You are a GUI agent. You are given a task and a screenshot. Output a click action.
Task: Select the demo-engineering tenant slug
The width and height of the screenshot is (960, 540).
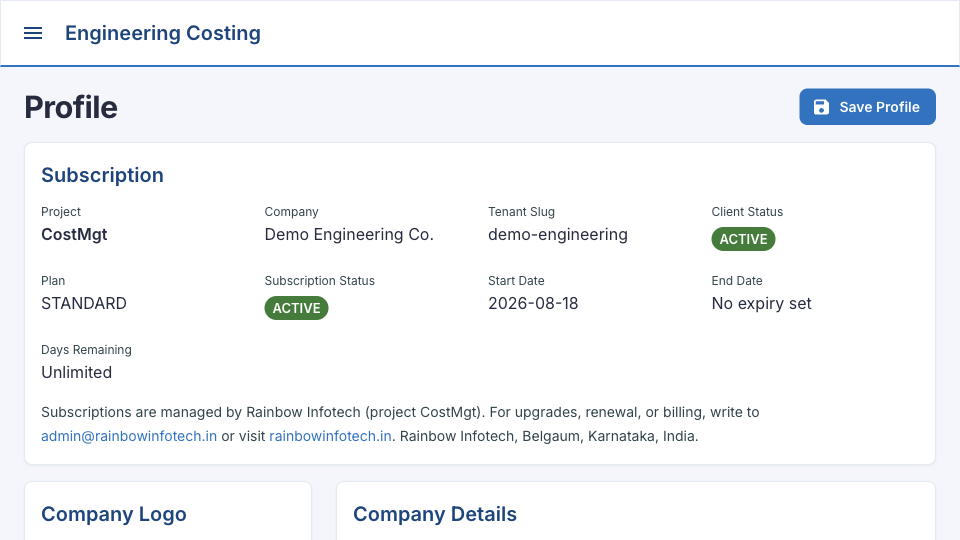coord(558,234)
